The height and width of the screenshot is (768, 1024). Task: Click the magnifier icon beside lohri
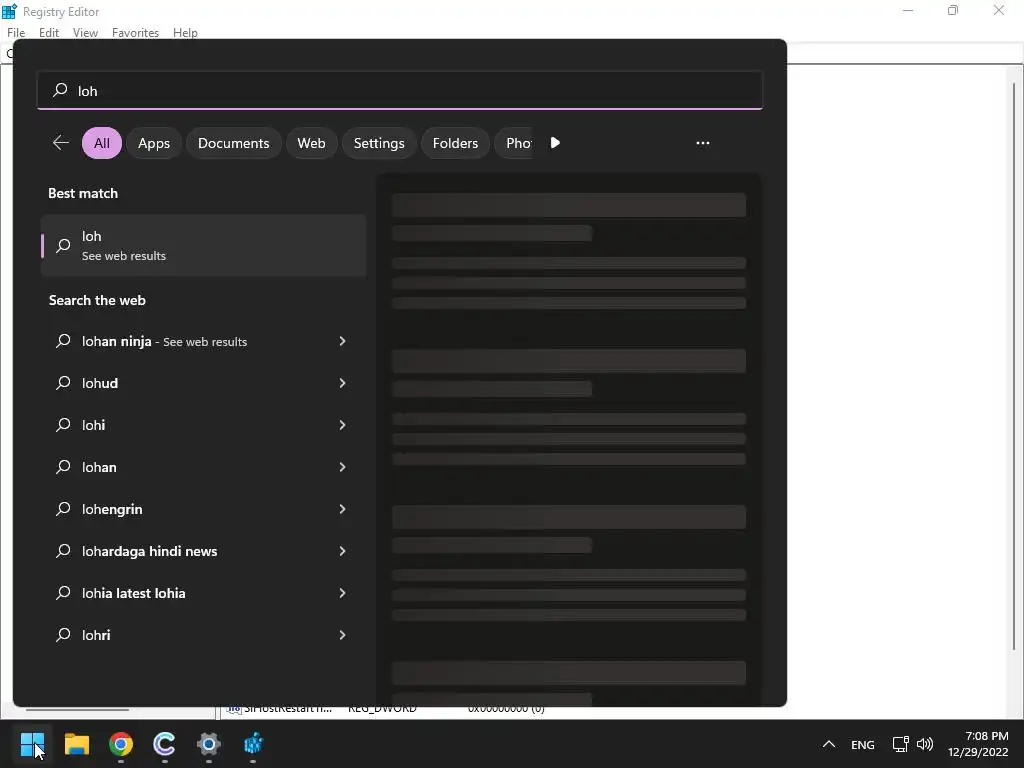click(x=63, y=635)
